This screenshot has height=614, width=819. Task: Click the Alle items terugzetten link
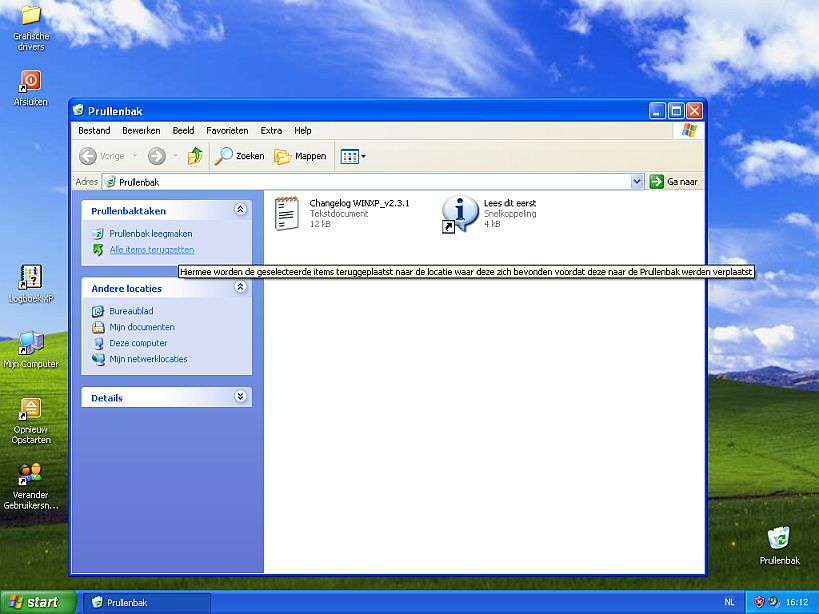pyautogui.click(x=151, y=249)
